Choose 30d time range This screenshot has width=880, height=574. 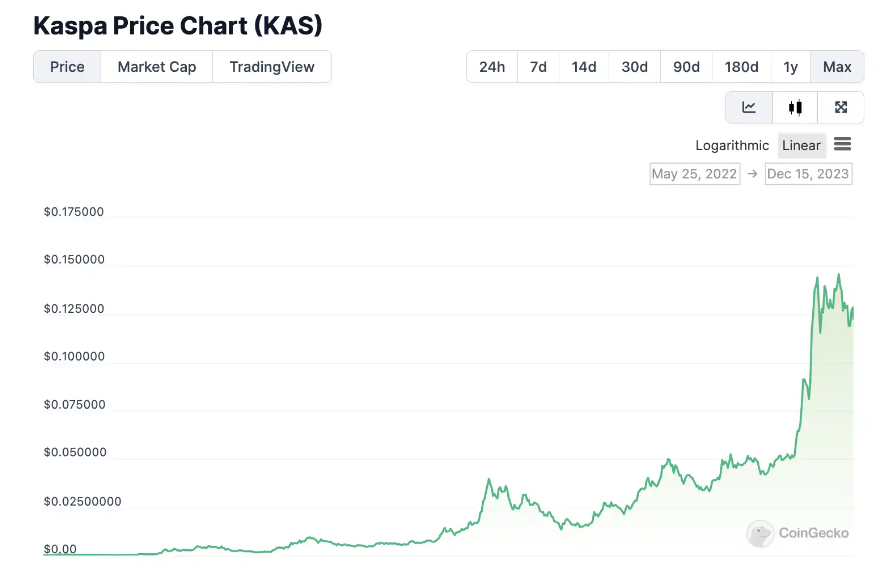click(634, 67)
